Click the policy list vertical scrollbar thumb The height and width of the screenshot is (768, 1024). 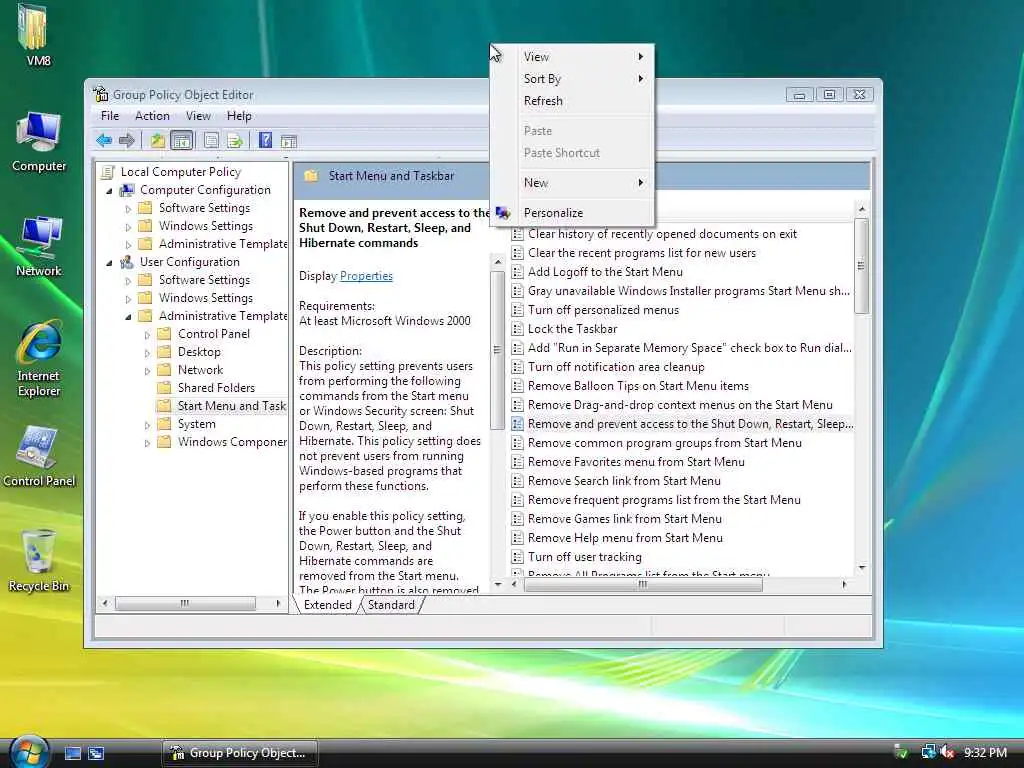pyautogui.click(x=861, y=266)
